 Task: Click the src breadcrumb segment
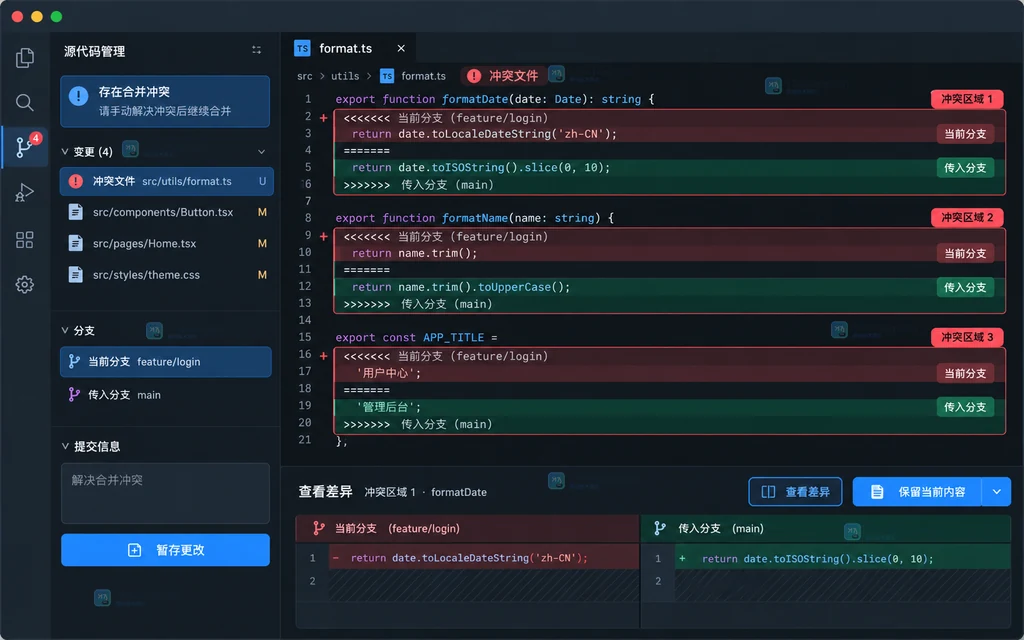click(304, 76)
